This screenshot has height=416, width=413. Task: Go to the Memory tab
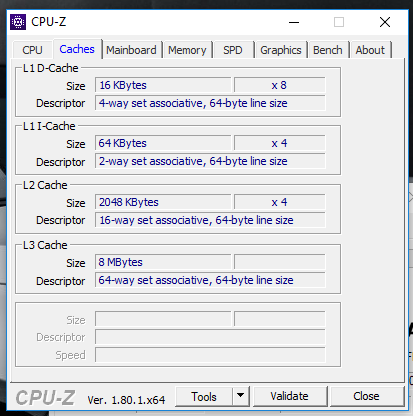tap(187, 50)
